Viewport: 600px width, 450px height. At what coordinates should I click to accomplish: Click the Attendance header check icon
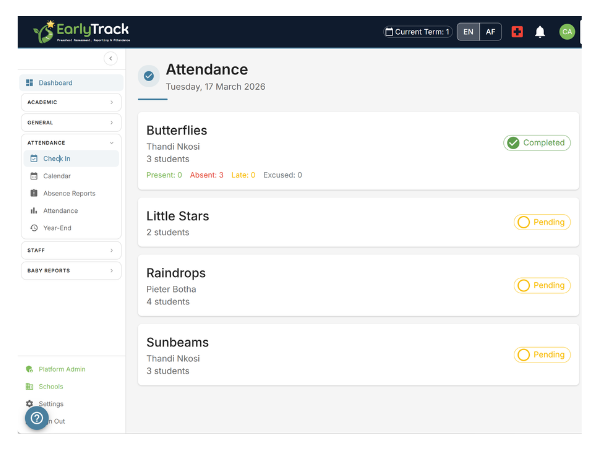[x=149, y=76]
